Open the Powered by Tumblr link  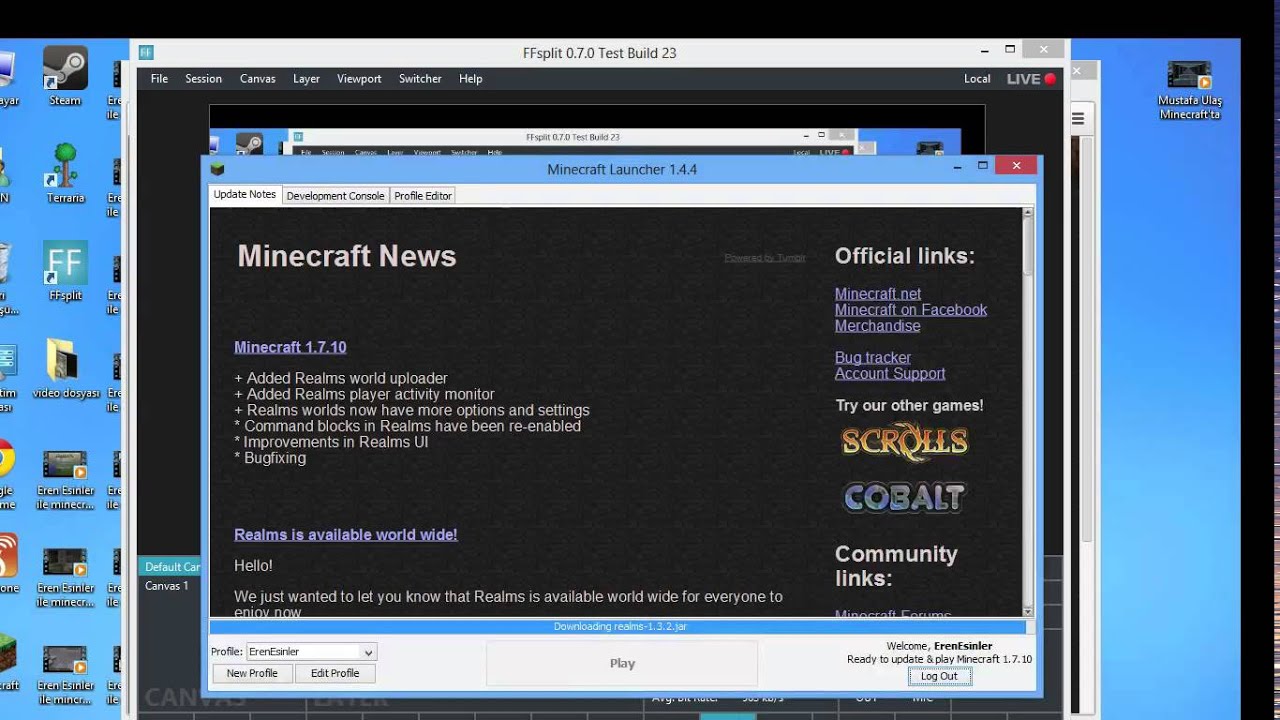click(x=765, y=258)
